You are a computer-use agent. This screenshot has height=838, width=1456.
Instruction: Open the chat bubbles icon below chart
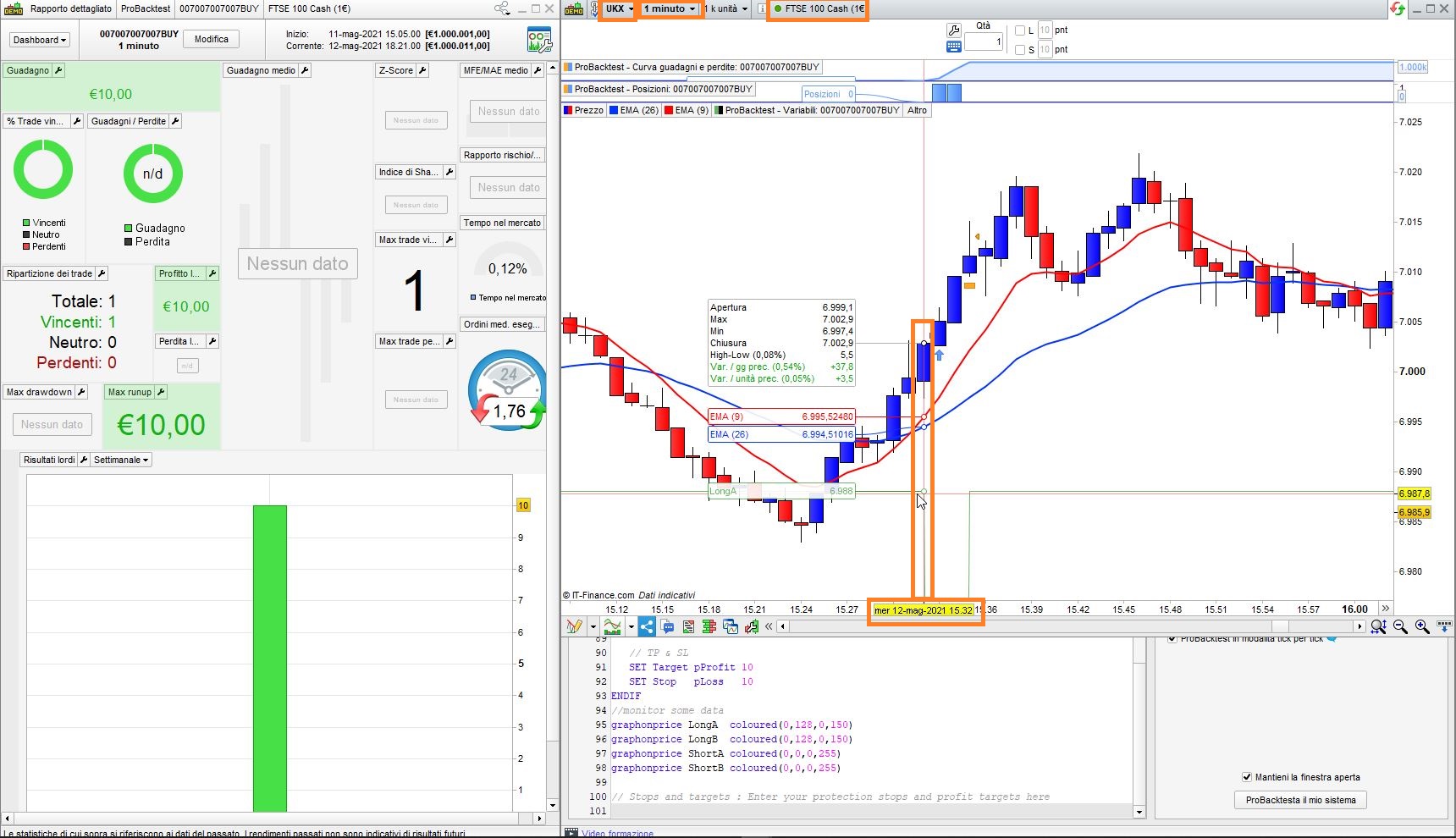[668, 626]
